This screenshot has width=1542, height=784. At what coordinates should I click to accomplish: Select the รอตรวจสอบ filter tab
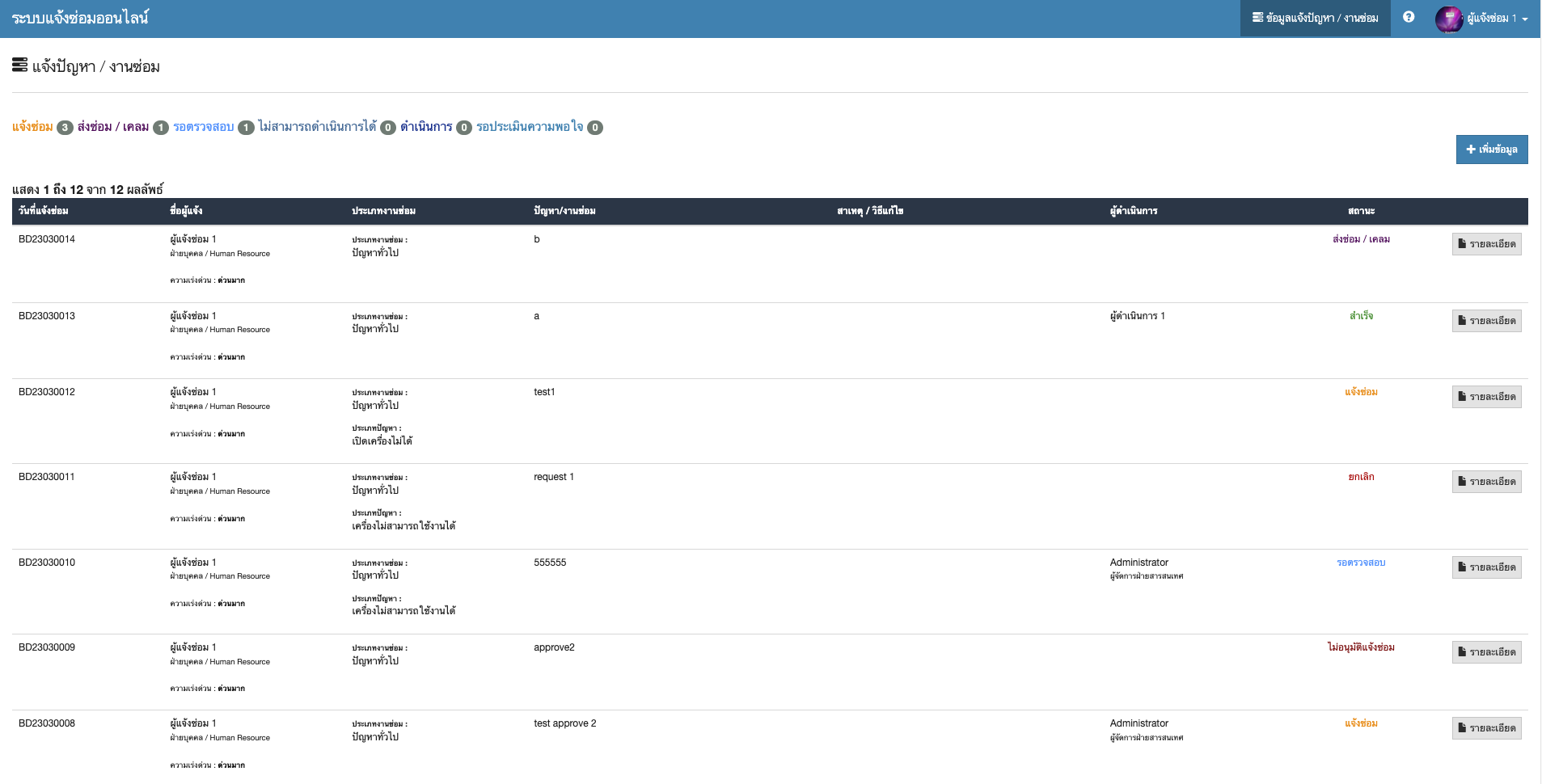click(203, 127)
